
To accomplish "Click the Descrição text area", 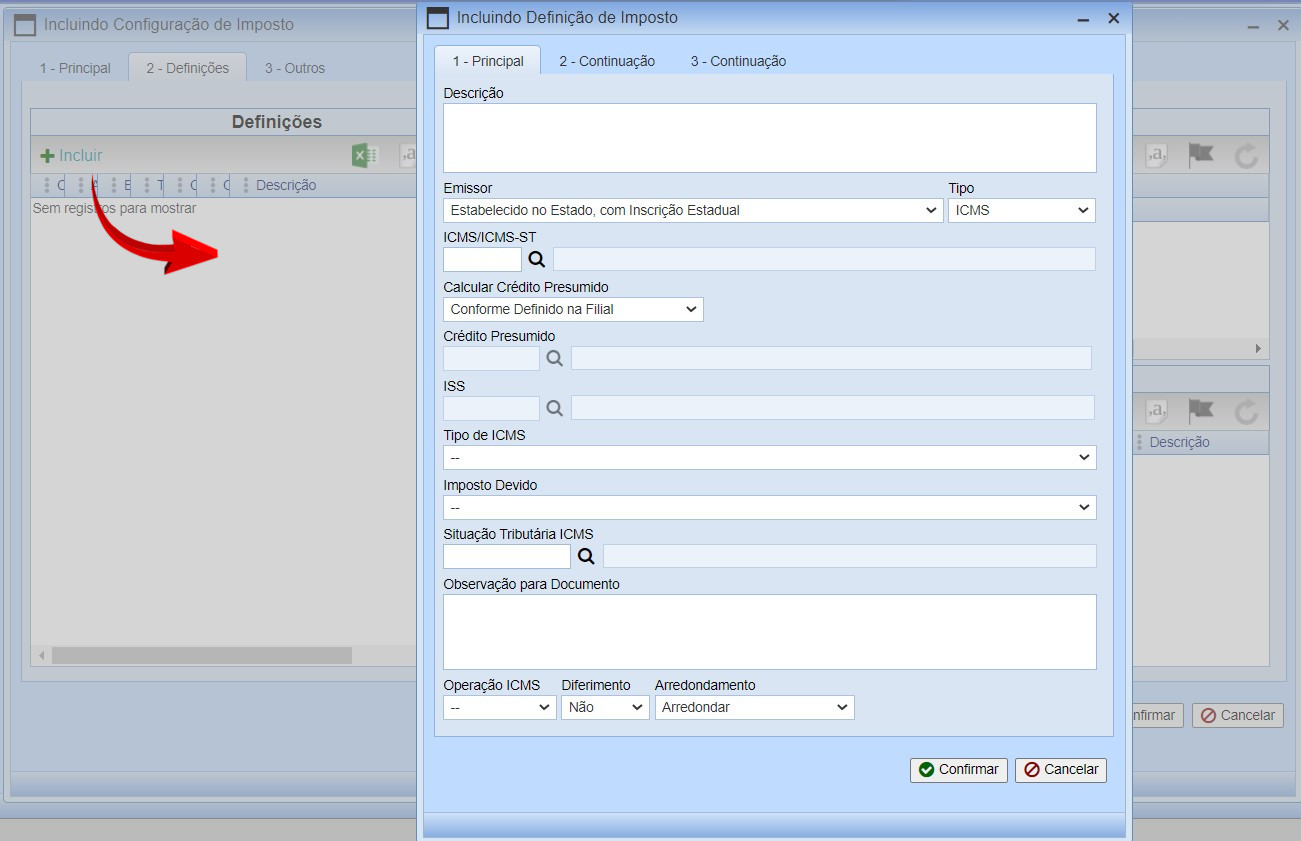I will 769,138.
